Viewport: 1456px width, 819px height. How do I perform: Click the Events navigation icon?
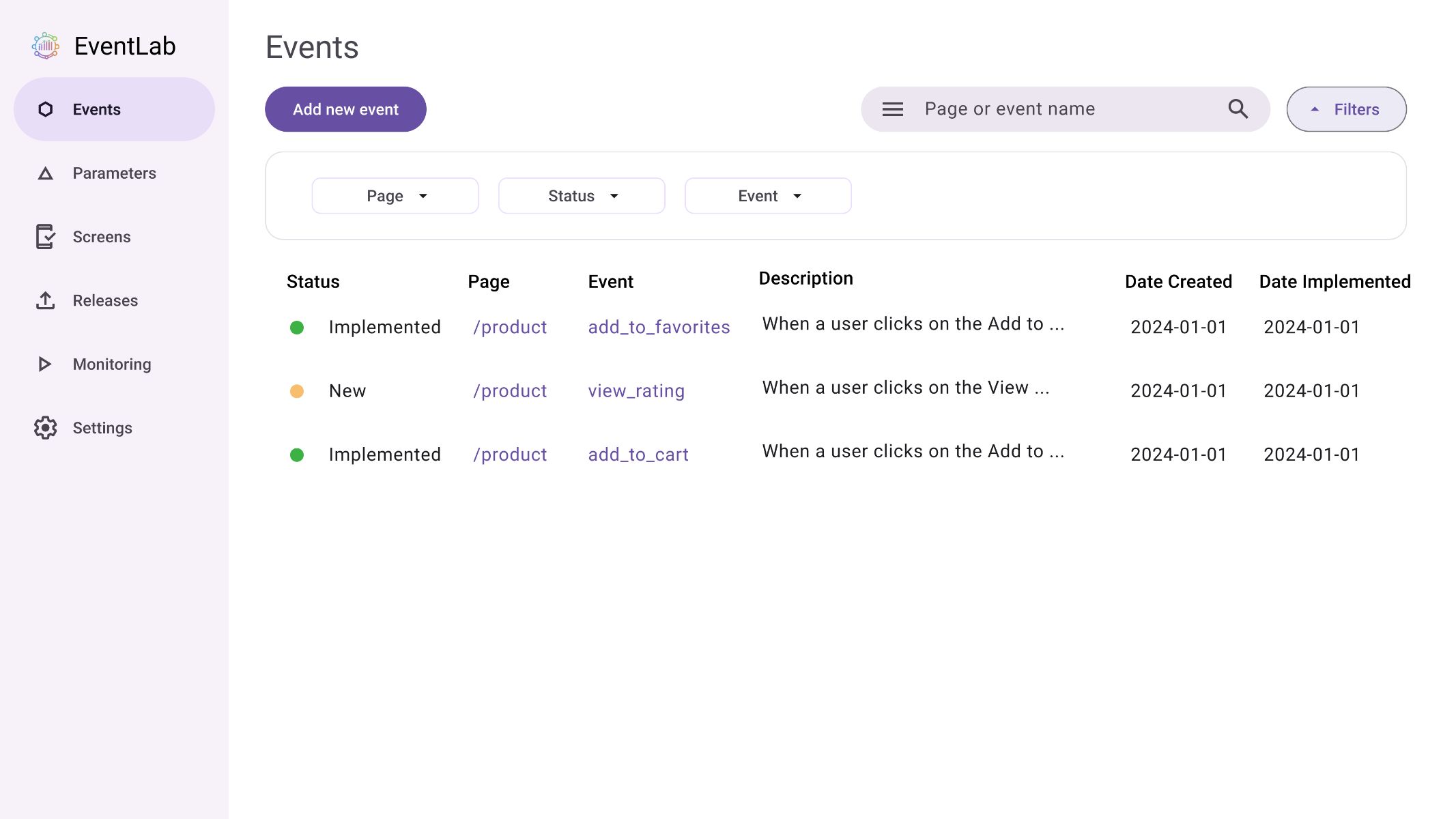pyautogui.click(x=44, y=109)
